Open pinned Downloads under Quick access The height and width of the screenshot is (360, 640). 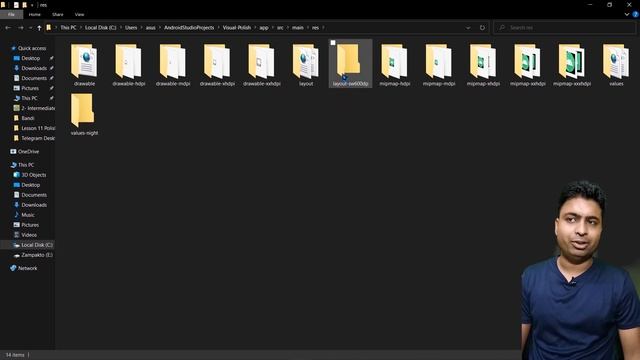tap(34, 68)
